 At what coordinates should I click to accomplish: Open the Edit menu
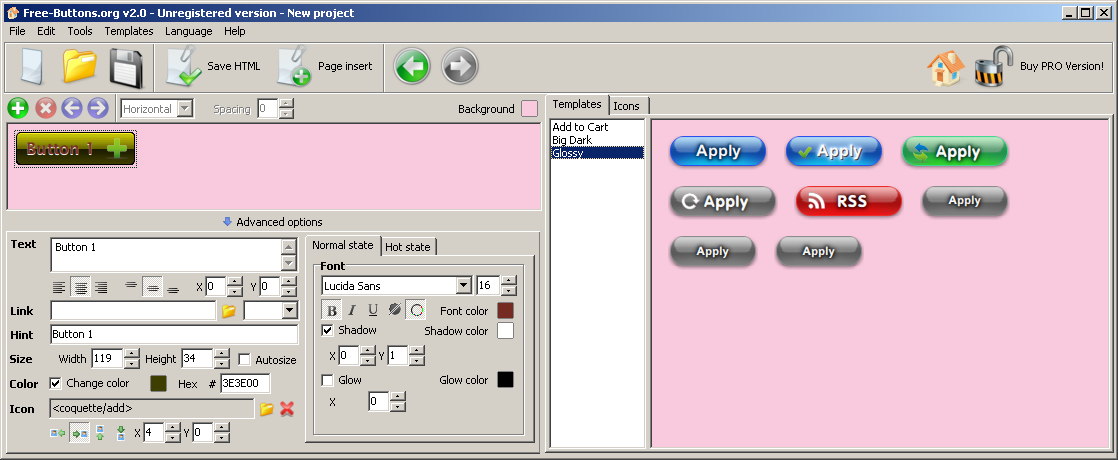coord(46,31)
